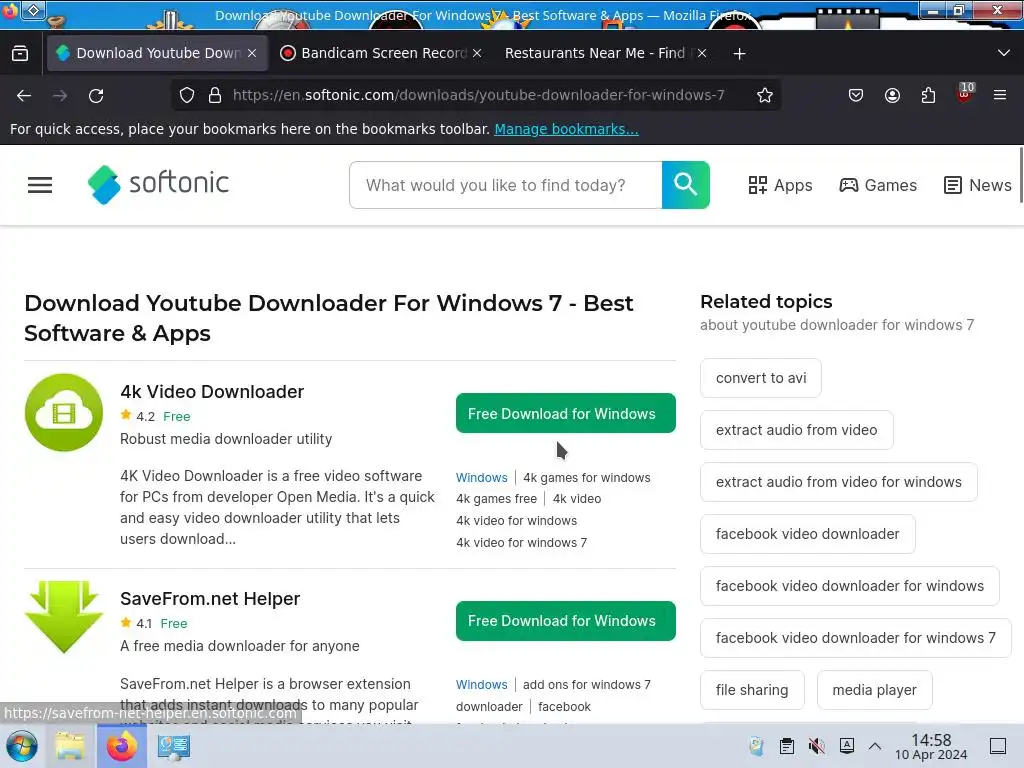Open a new tab with plus button
The height and width of the screenshot is (768, 1024).
(739, 54)
